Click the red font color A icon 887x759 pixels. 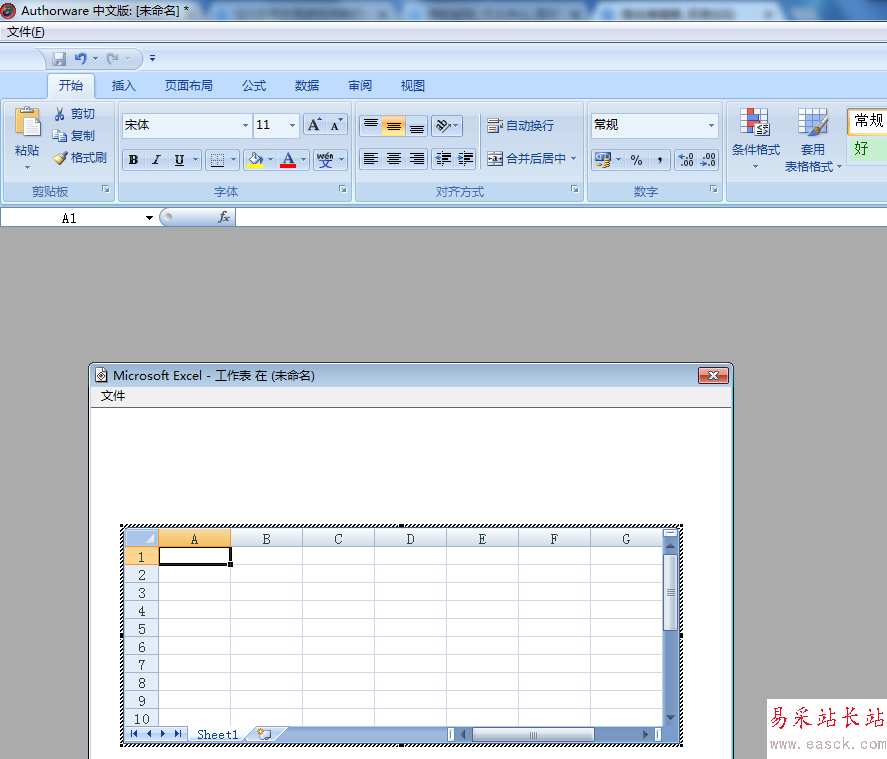(x=288, y=160)
